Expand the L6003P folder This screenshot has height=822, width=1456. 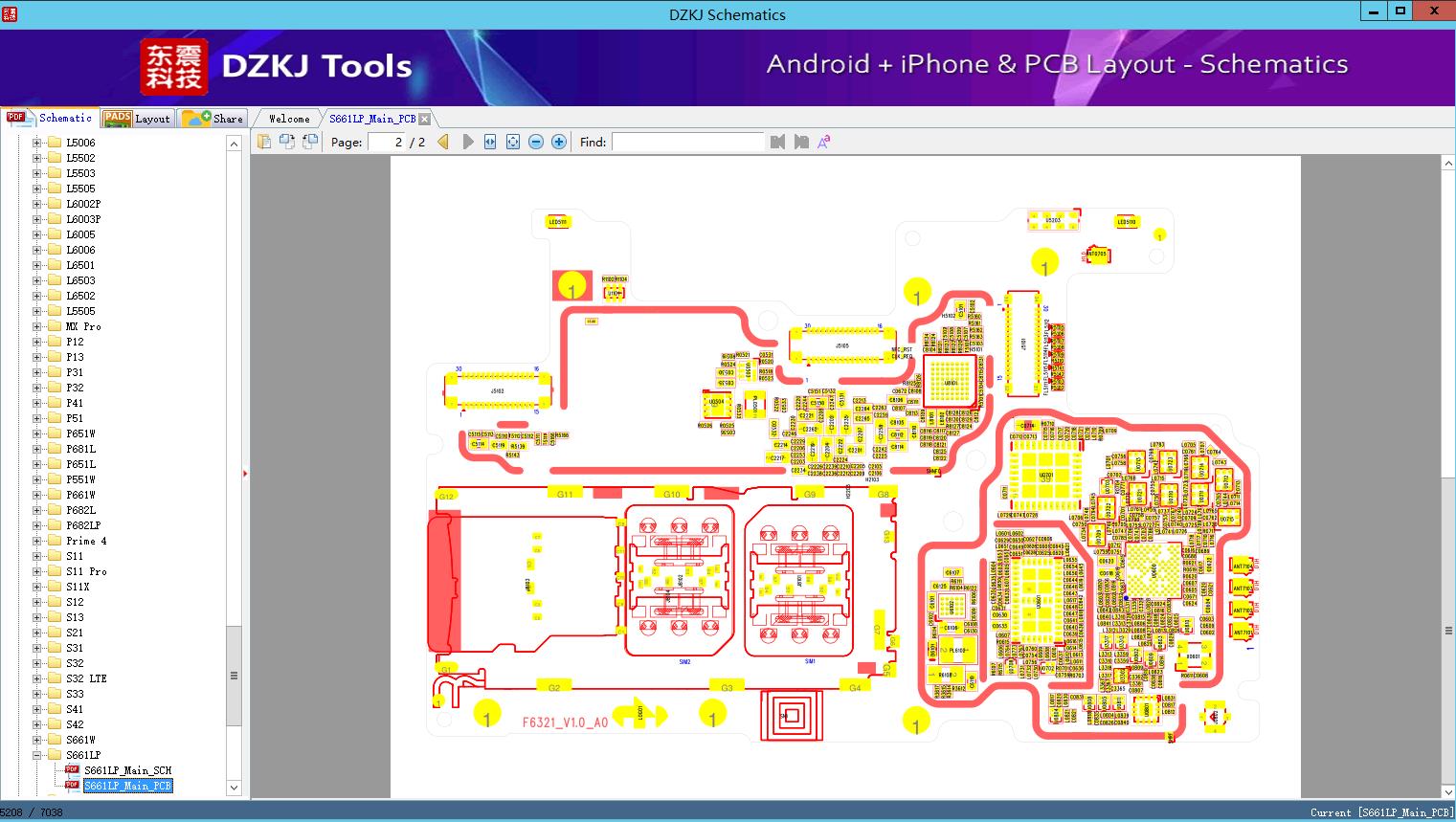click(x=36, y=219)
